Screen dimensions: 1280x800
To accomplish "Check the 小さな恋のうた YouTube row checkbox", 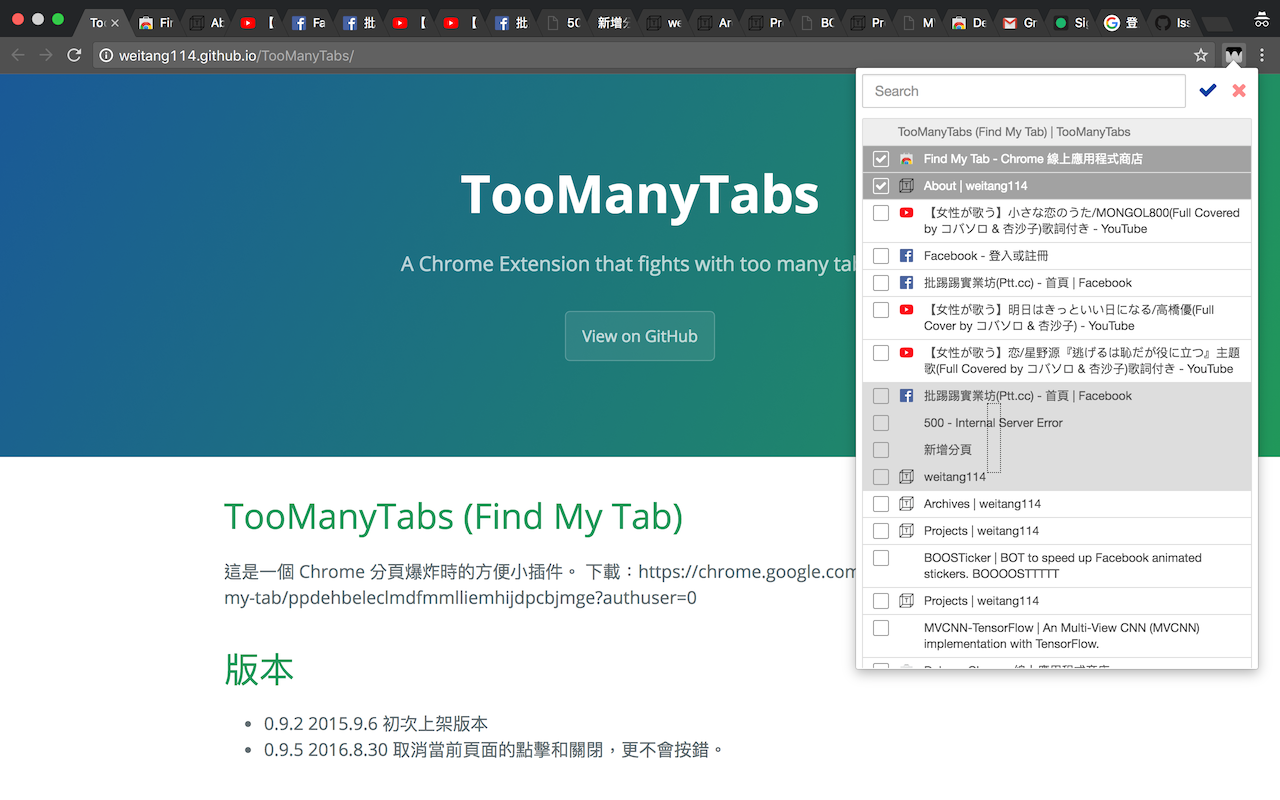I will point(881,213).
